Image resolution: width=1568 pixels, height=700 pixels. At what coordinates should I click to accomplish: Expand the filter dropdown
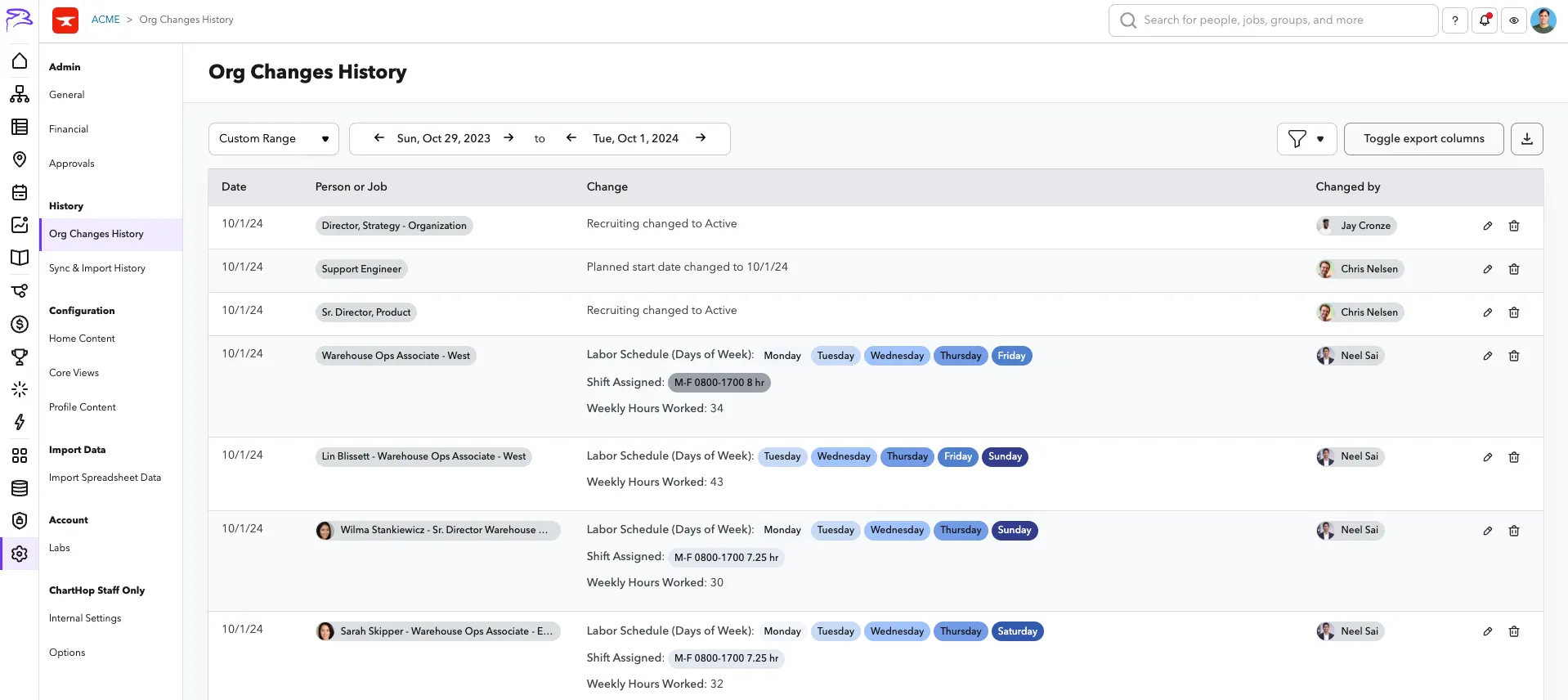click(1307, 139)
